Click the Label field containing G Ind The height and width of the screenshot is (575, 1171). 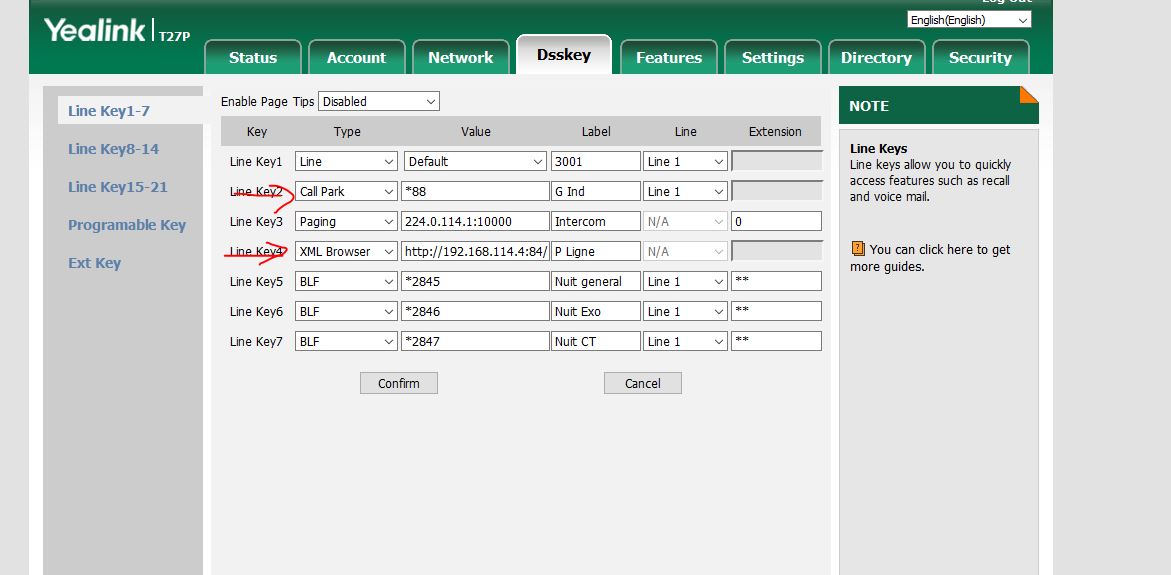(x=595, y=191)
